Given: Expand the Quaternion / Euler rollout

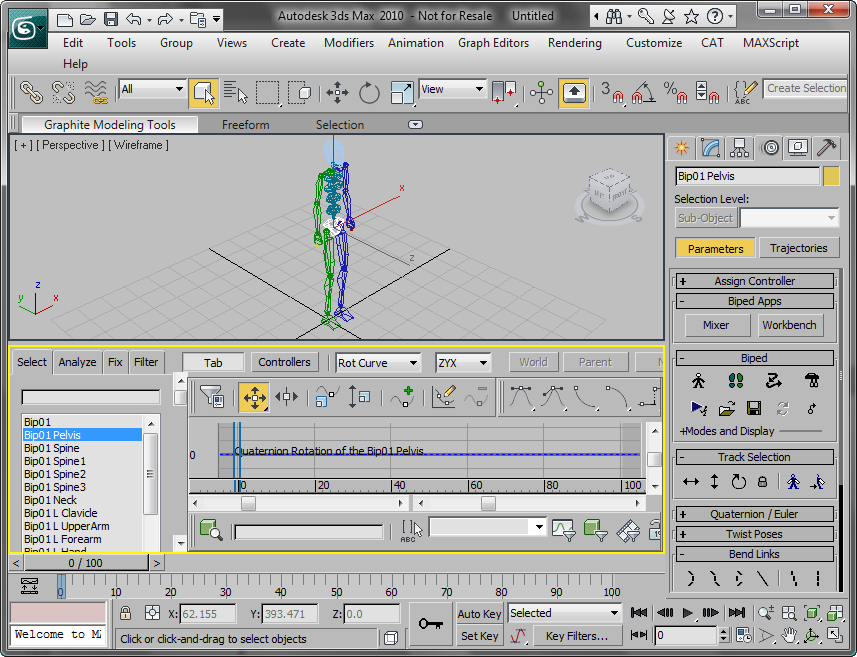Looking at the screenshot, I should coord(754,514).
